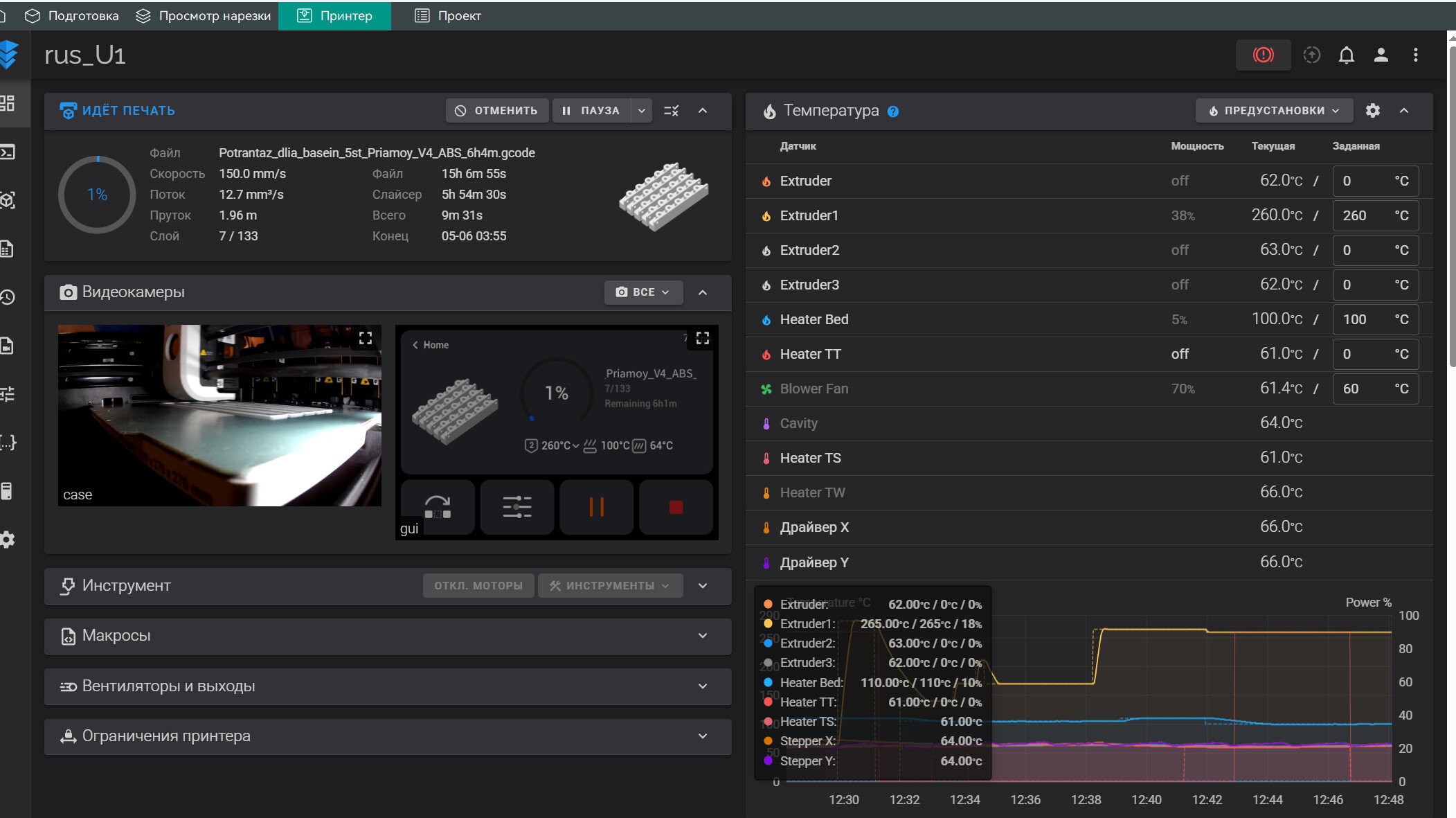Click the ПАУЗА button
The height and width of the screenshot is (818, 1456).
tap(591, 111)
